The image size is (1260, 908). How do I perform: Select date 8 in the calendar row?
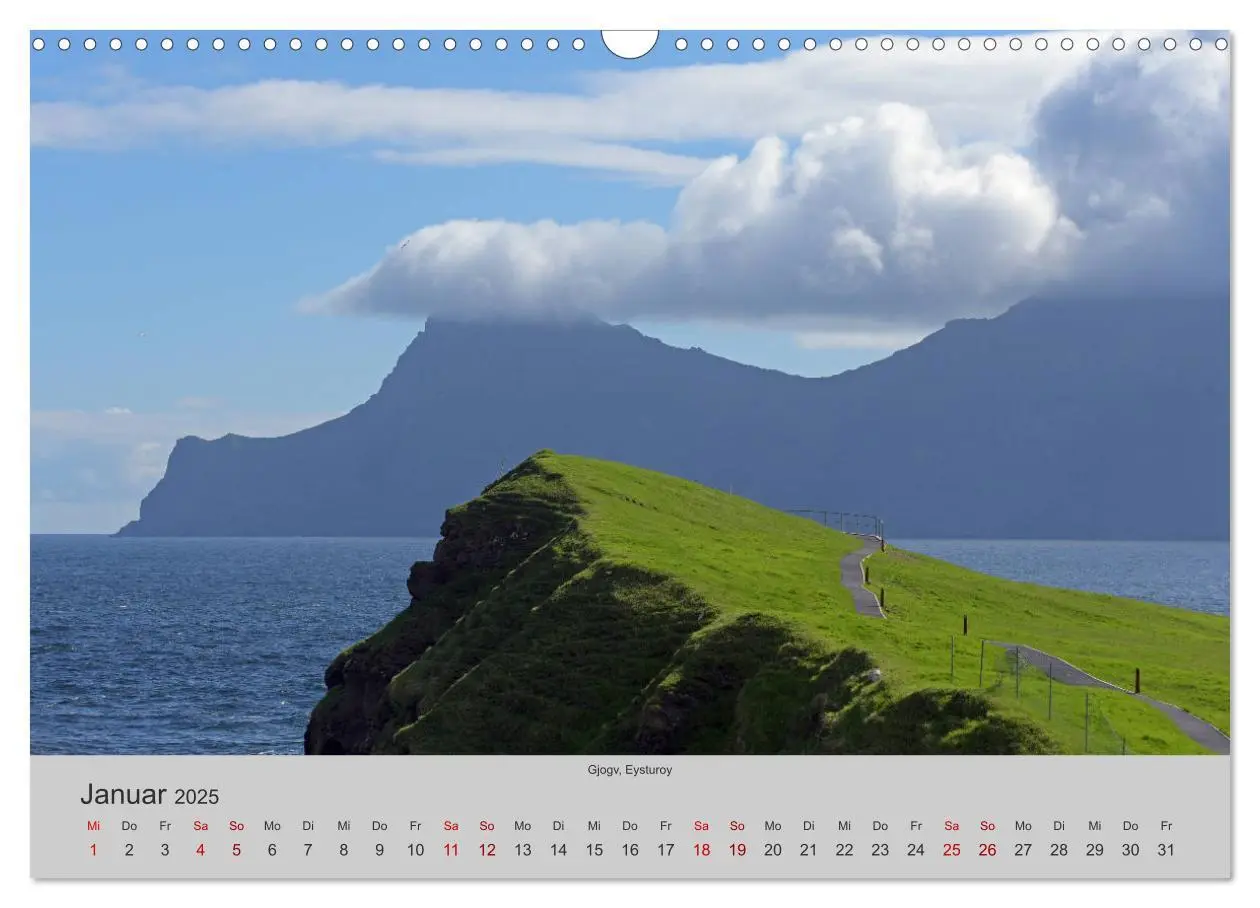344,850
